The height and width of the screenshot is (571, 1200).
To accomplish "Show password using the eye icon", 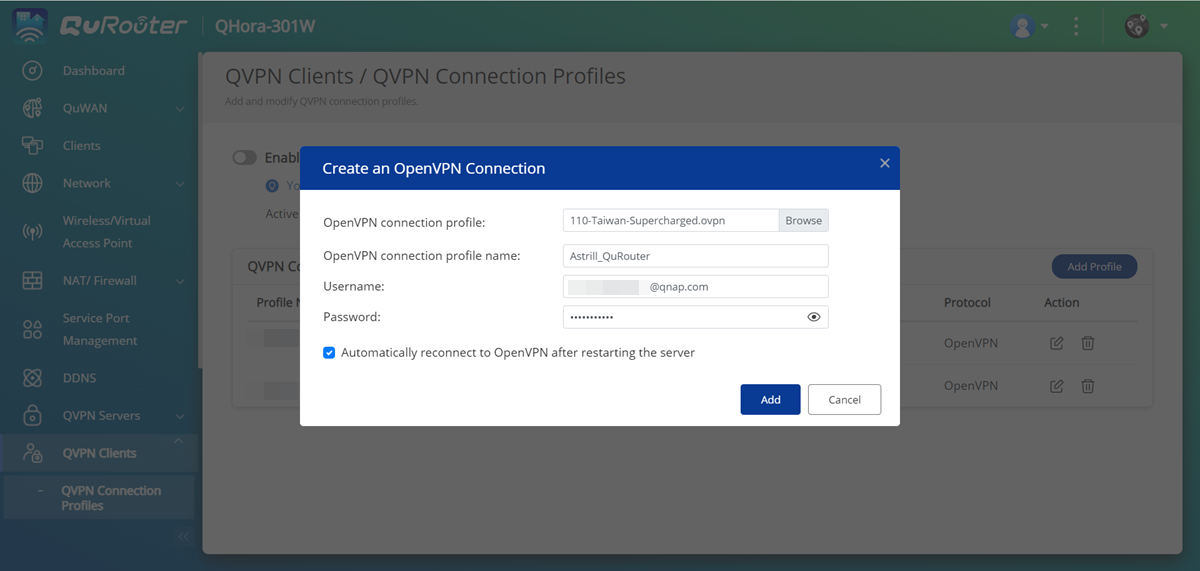I will click(x=814, y=317).
